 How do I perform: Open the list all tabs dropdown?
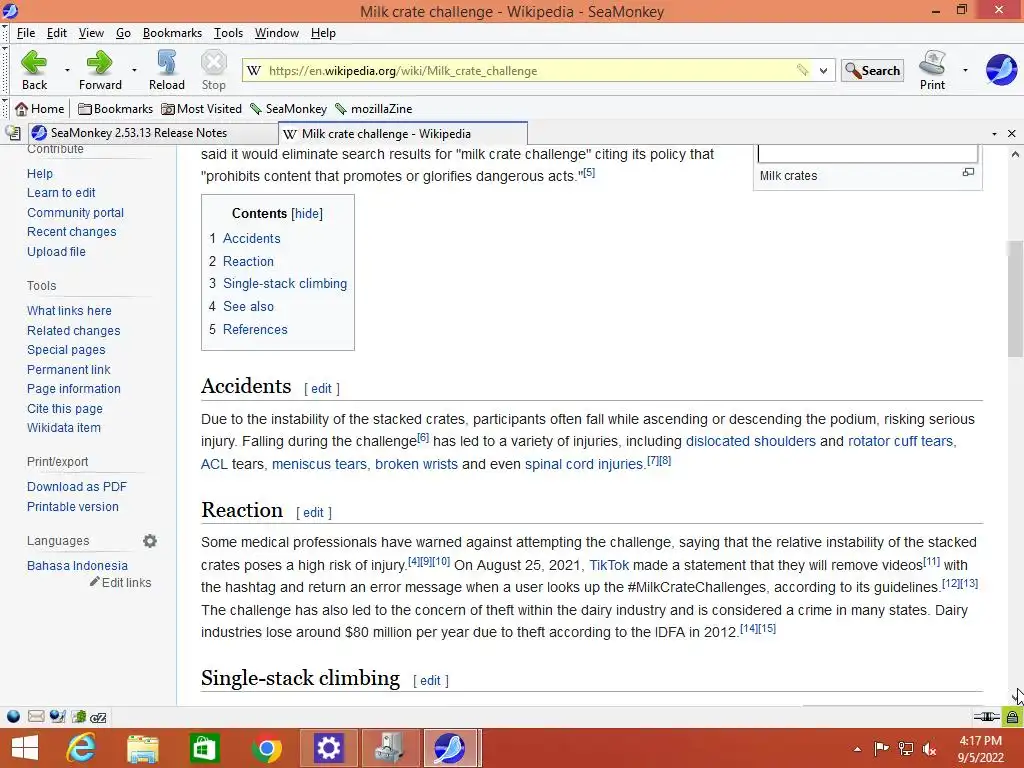(994, 134)
